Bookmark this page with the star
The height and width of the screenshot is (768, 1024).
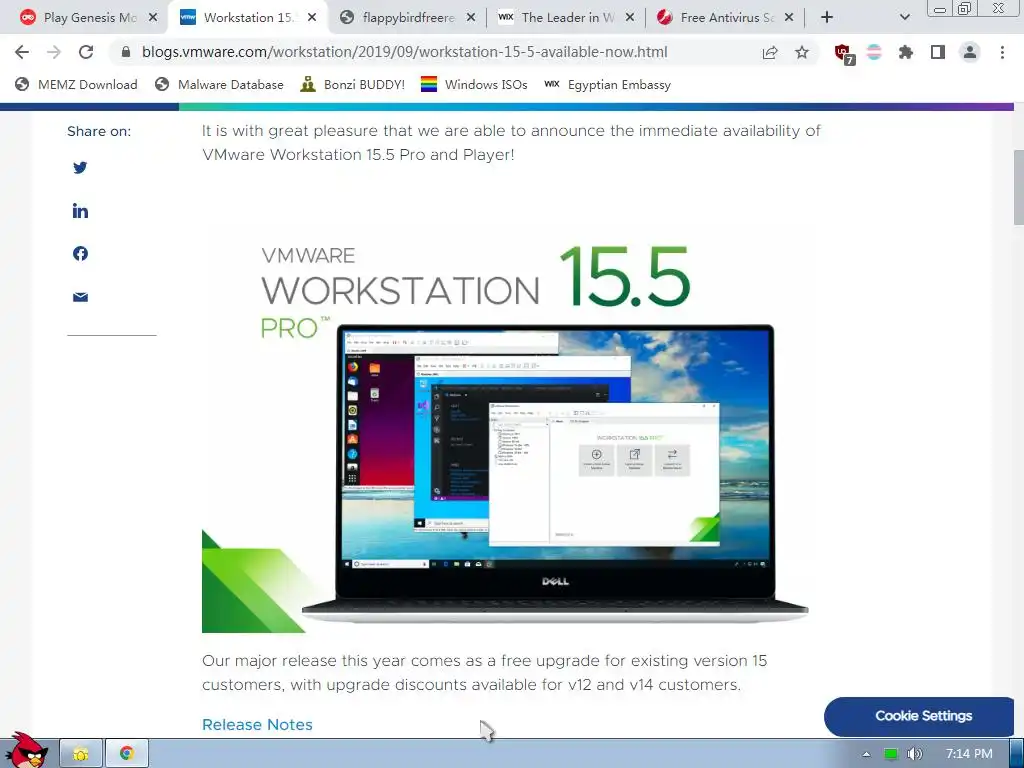click(x=802, y=52)
